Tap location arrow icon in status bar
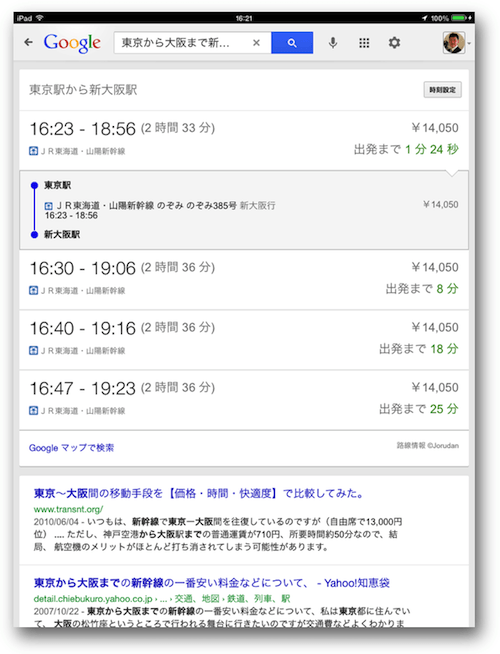Viewport: 500px width, 654px height. coord(425,18)
